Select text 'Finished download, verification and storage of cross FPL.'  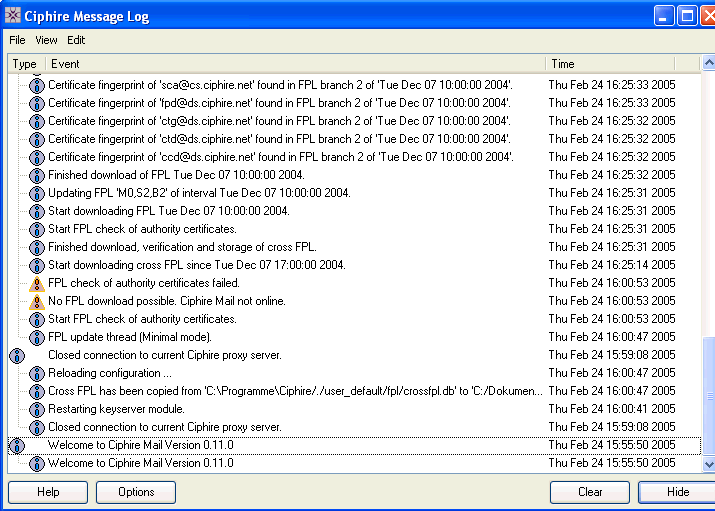pyautogui.click(x=182, y=247)
